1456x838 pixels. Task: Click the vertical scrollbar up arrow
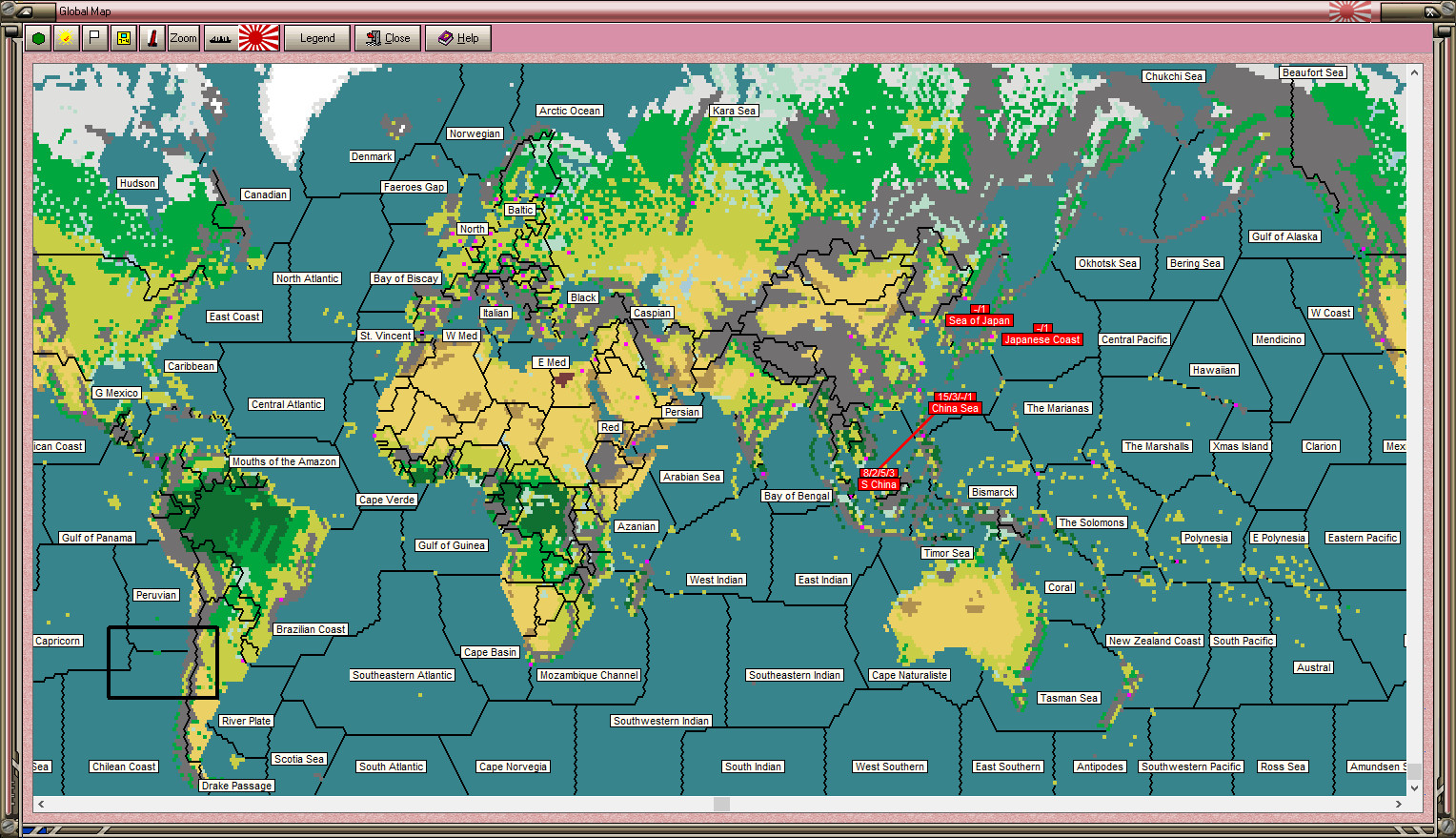click(1415, 72)
